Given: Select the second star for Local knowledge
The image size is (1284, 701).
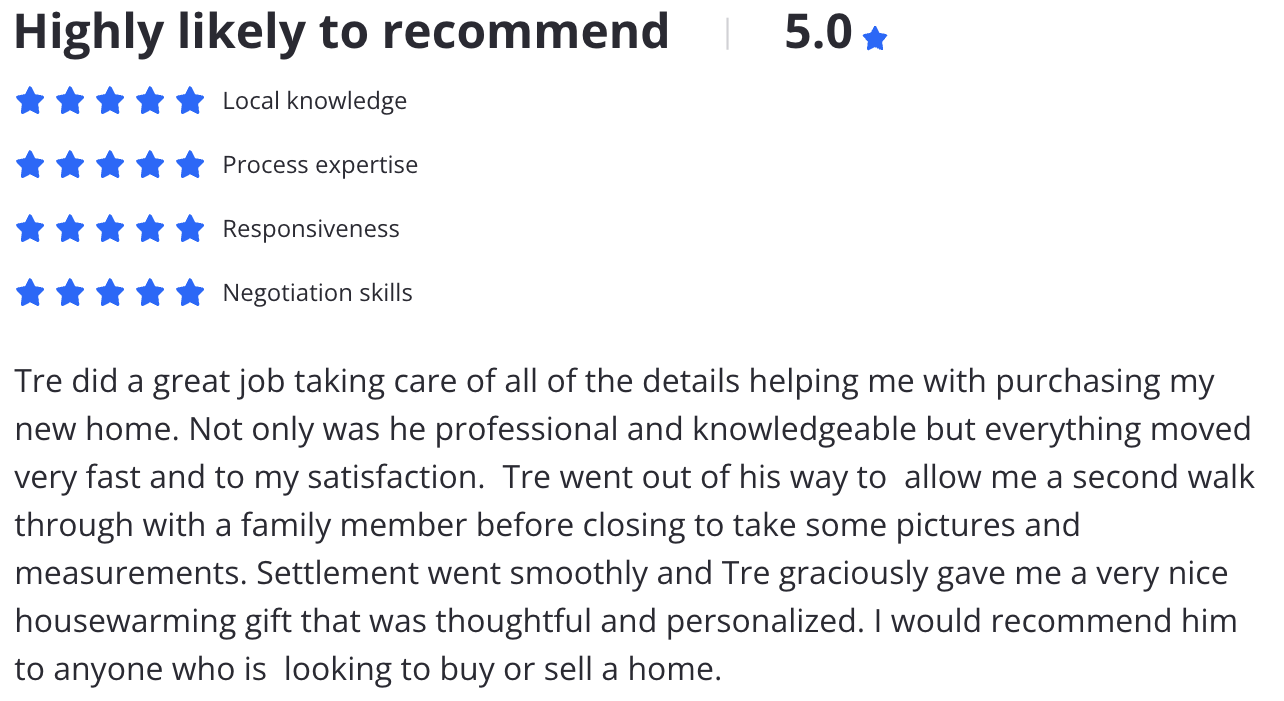Looking at the screenshot, I should click(x=70, y=101).
